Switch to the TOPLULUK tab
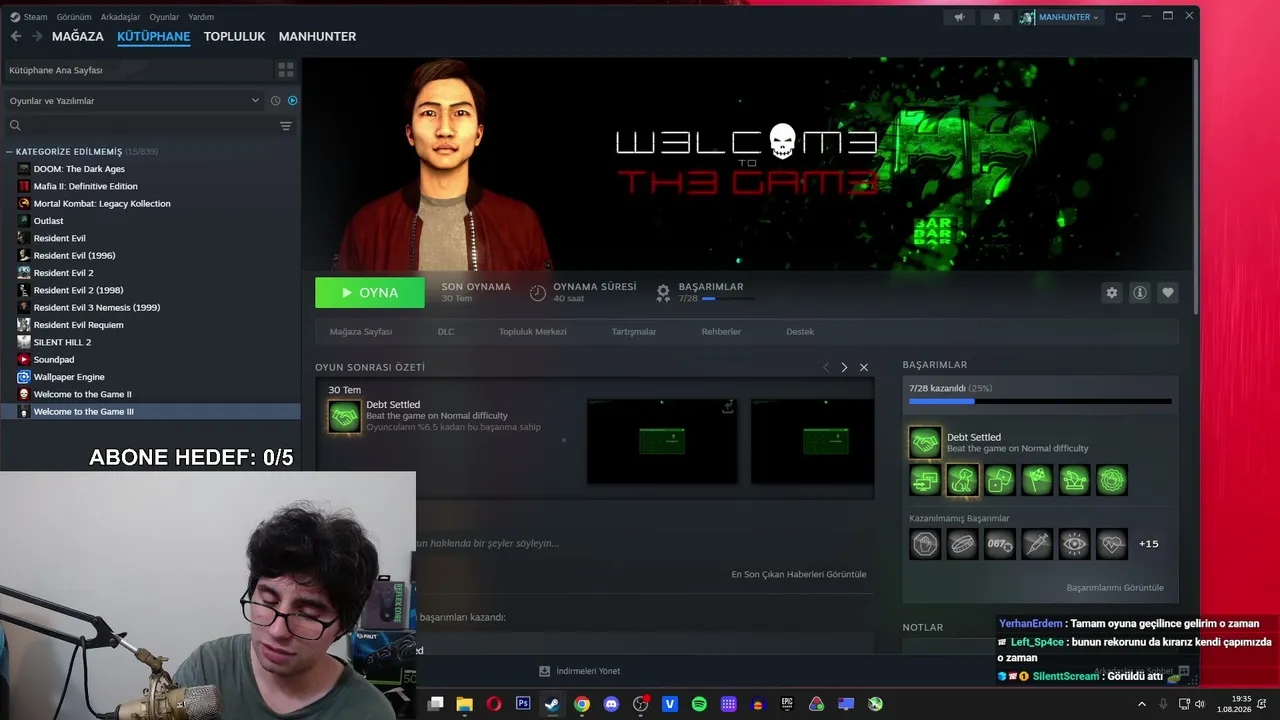 click(x=234, y=36)
